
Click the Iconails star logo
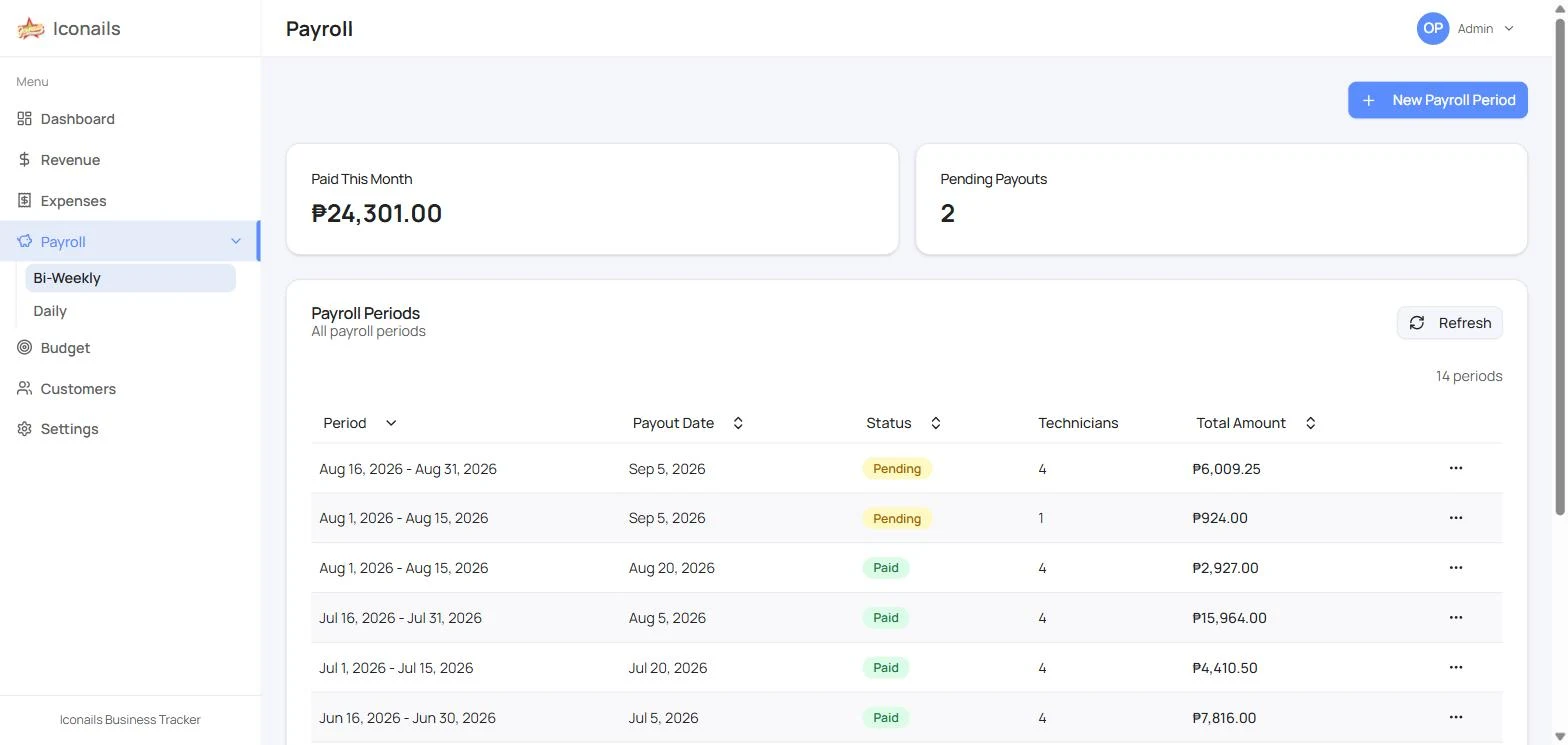[31, 29]
